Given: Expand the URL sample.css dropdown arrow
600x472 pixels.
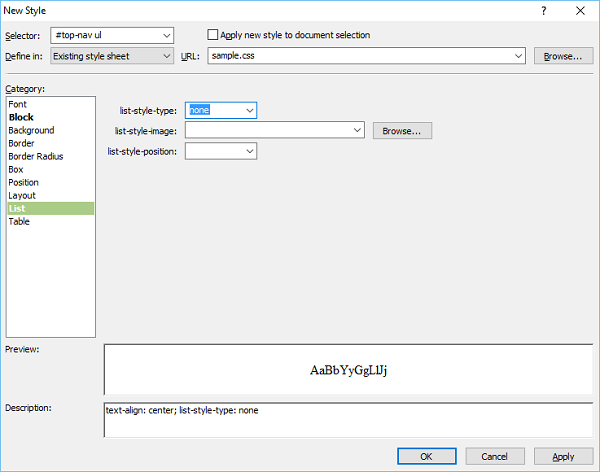Looking at the screenshot, I should [x=518, y=56].
